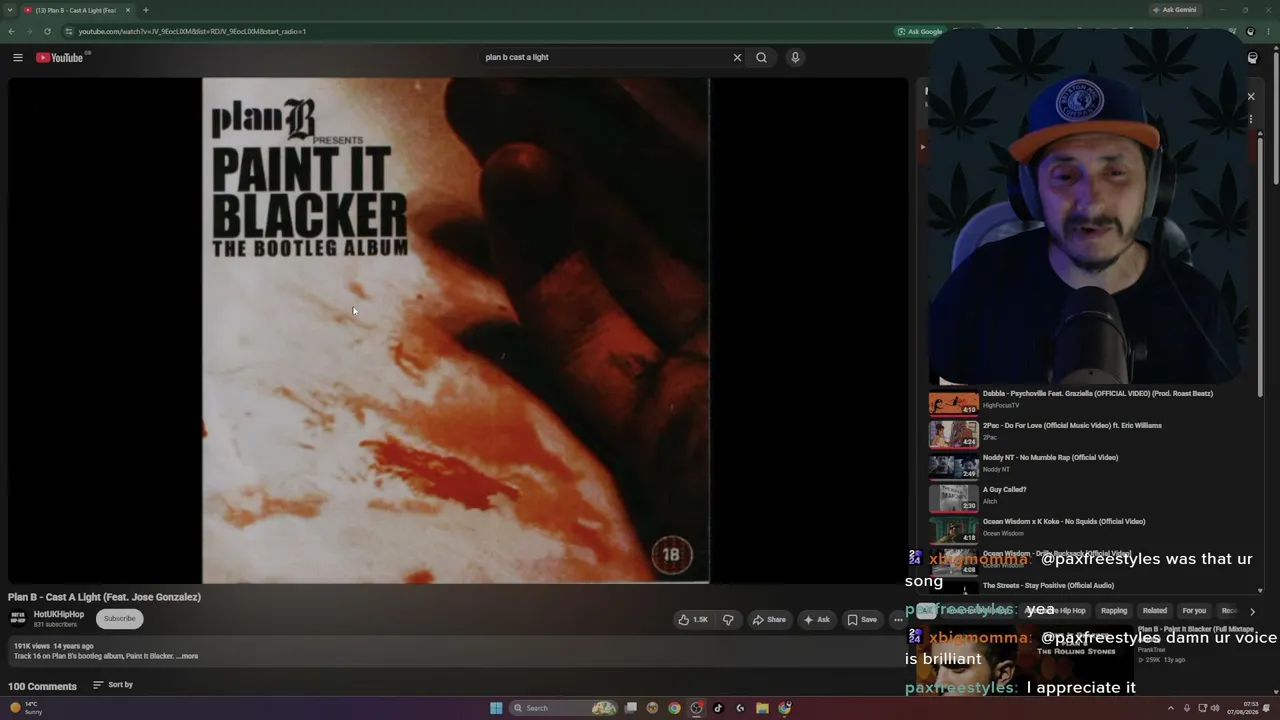Subscribe to HotUKHipHop
The width and height of the screenshot is (1280, 720).
click(x=119, y=619)
